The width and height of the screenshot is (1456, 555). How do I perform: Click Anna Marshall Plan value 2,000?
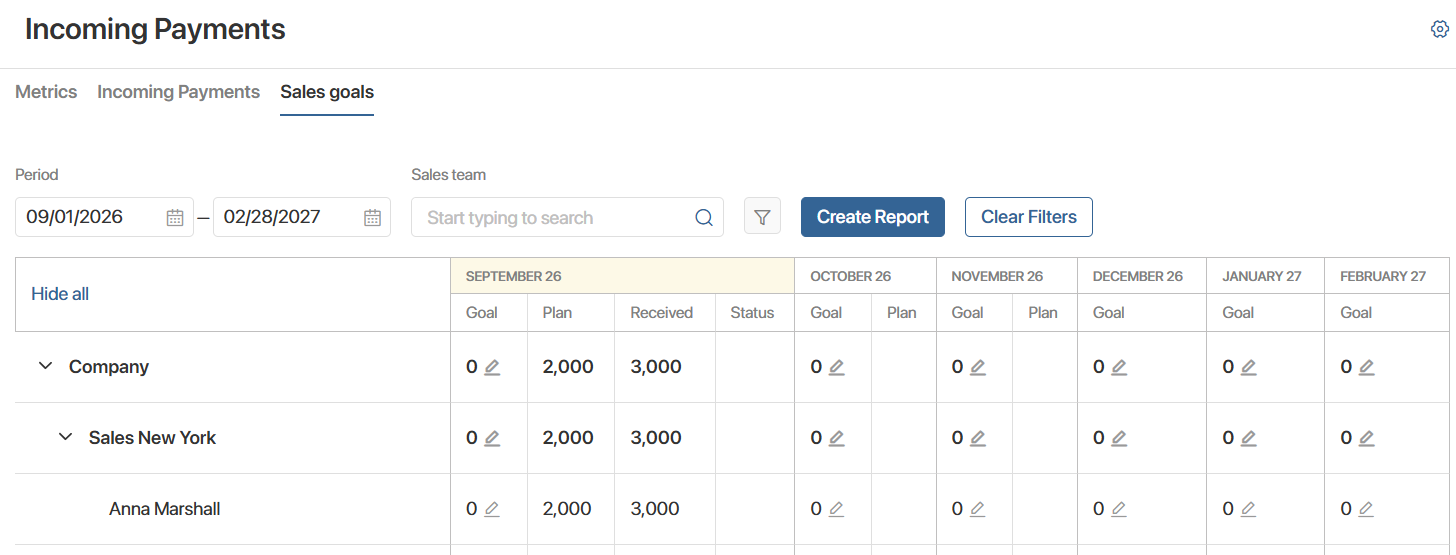point(568,509)
